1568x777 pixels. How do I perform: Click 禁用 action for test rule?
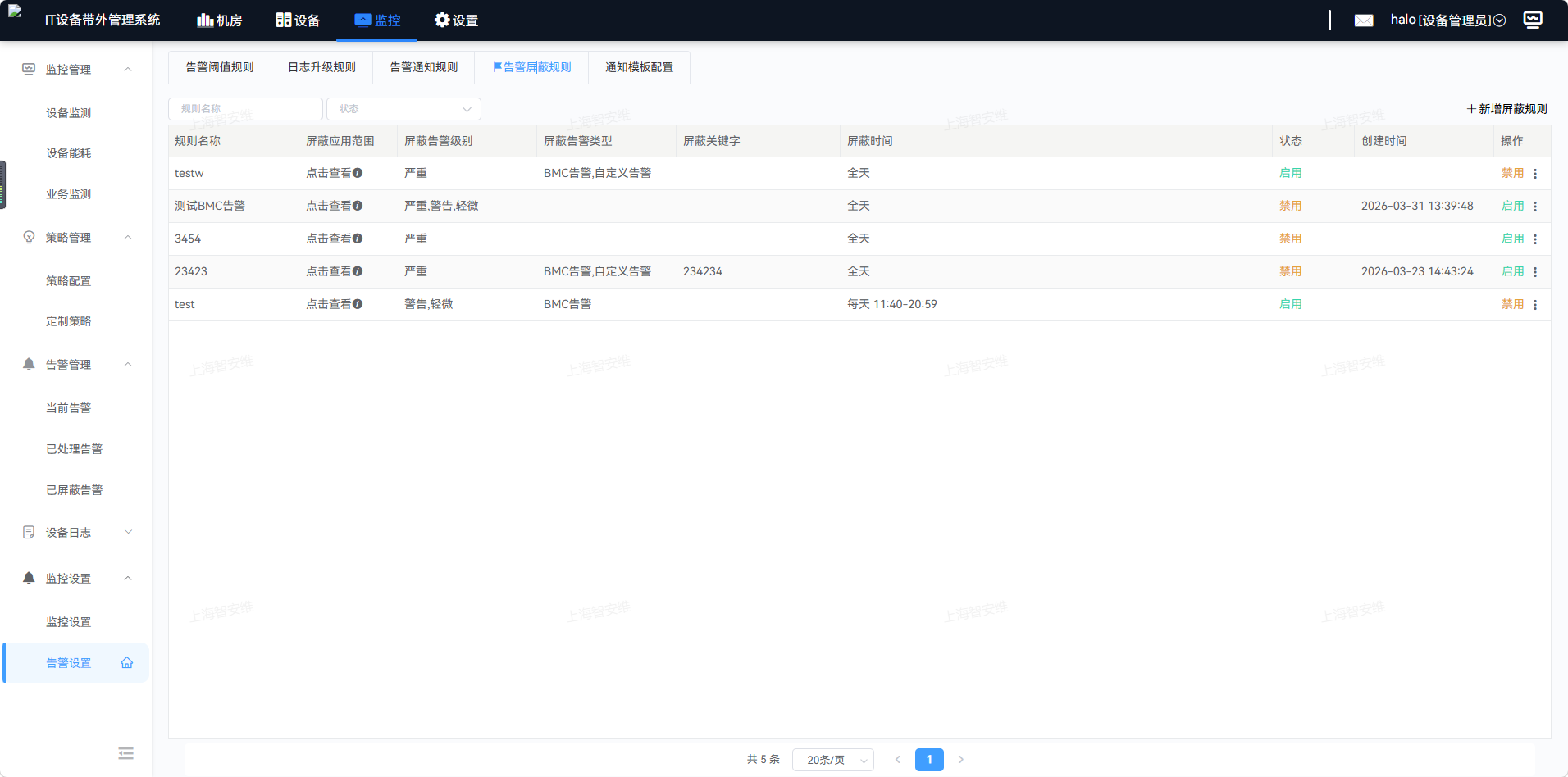tap(1512, 304)
